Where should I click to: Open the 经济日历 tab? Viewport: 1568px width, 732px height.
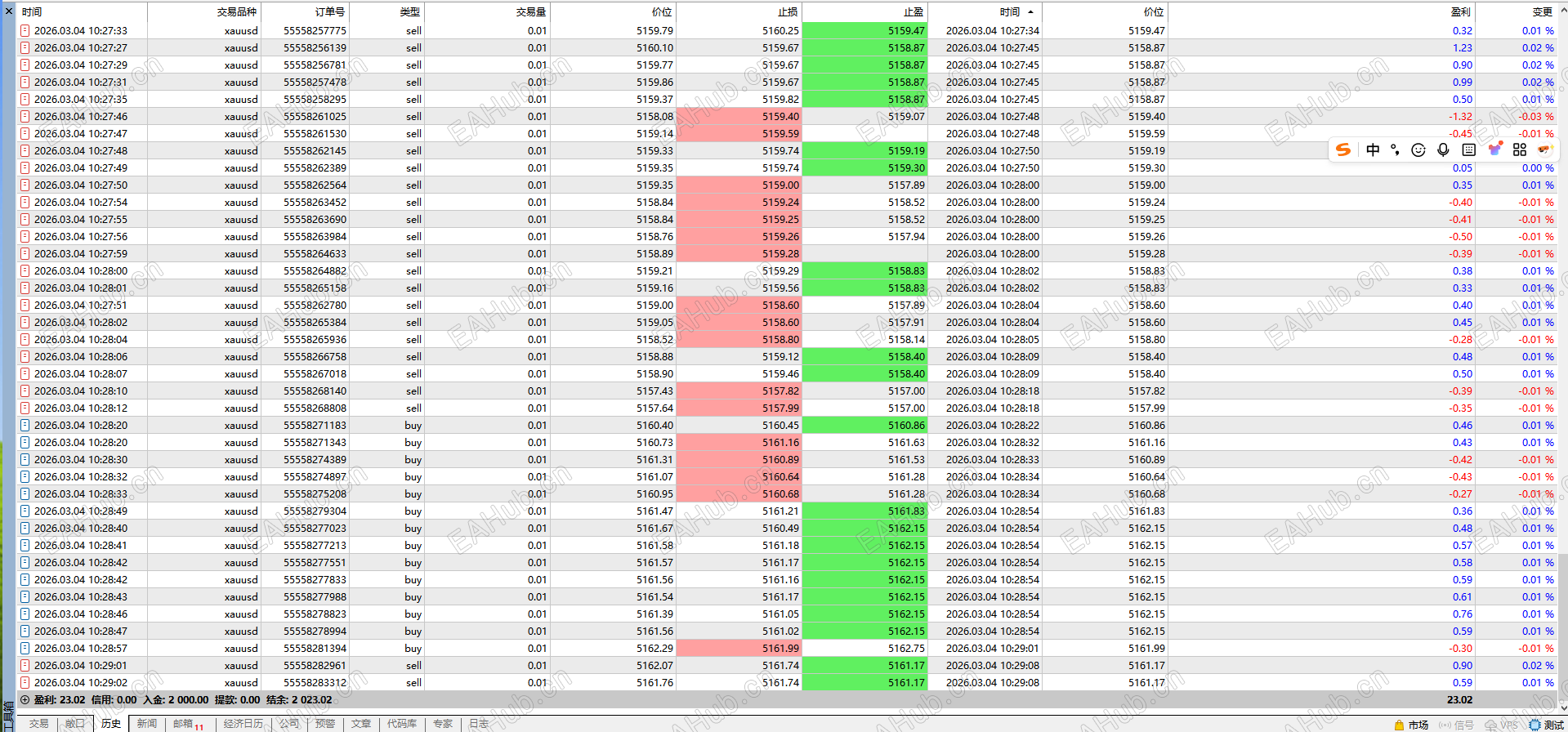click(x=243, y=724)
